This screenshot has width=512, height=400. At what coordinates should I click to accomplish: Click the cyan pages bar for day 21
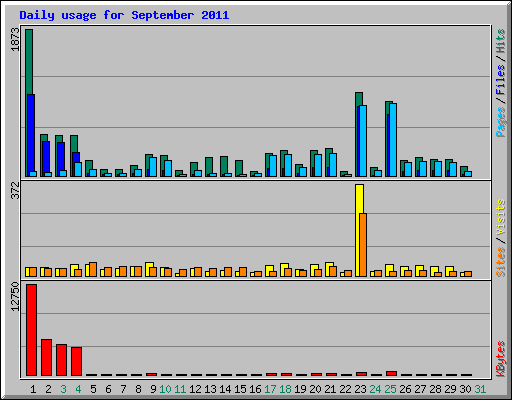[x=333, y=165]
